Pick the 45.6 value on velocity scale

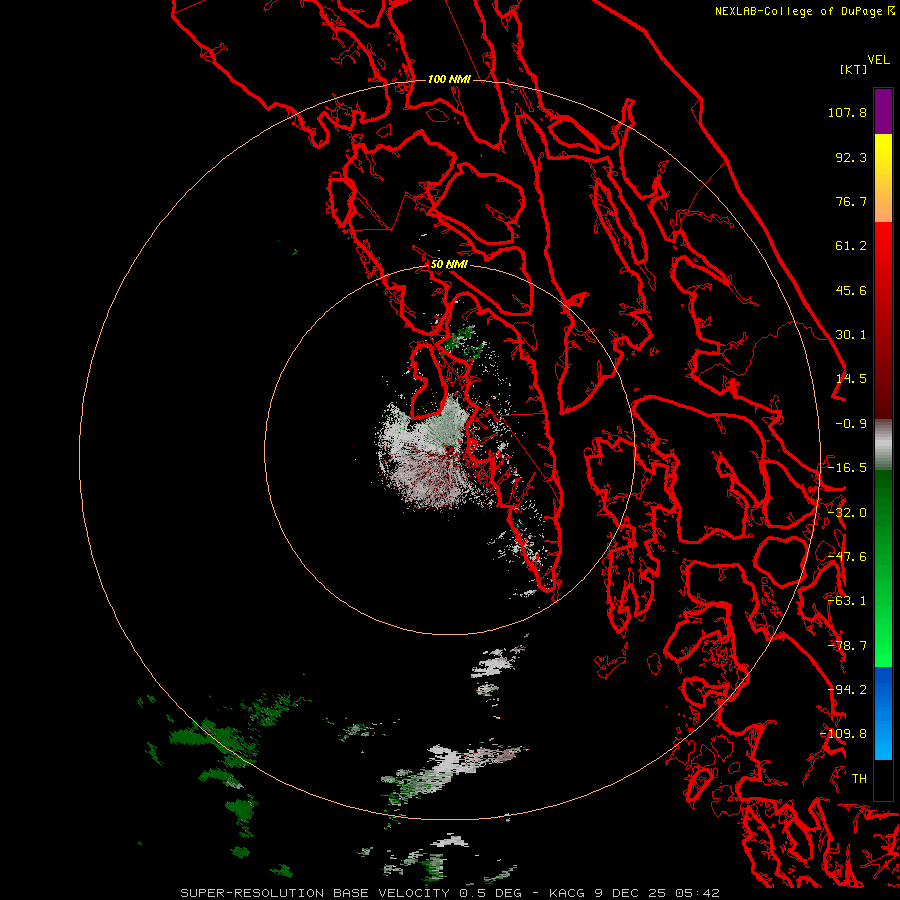click(x=851, y=290)
